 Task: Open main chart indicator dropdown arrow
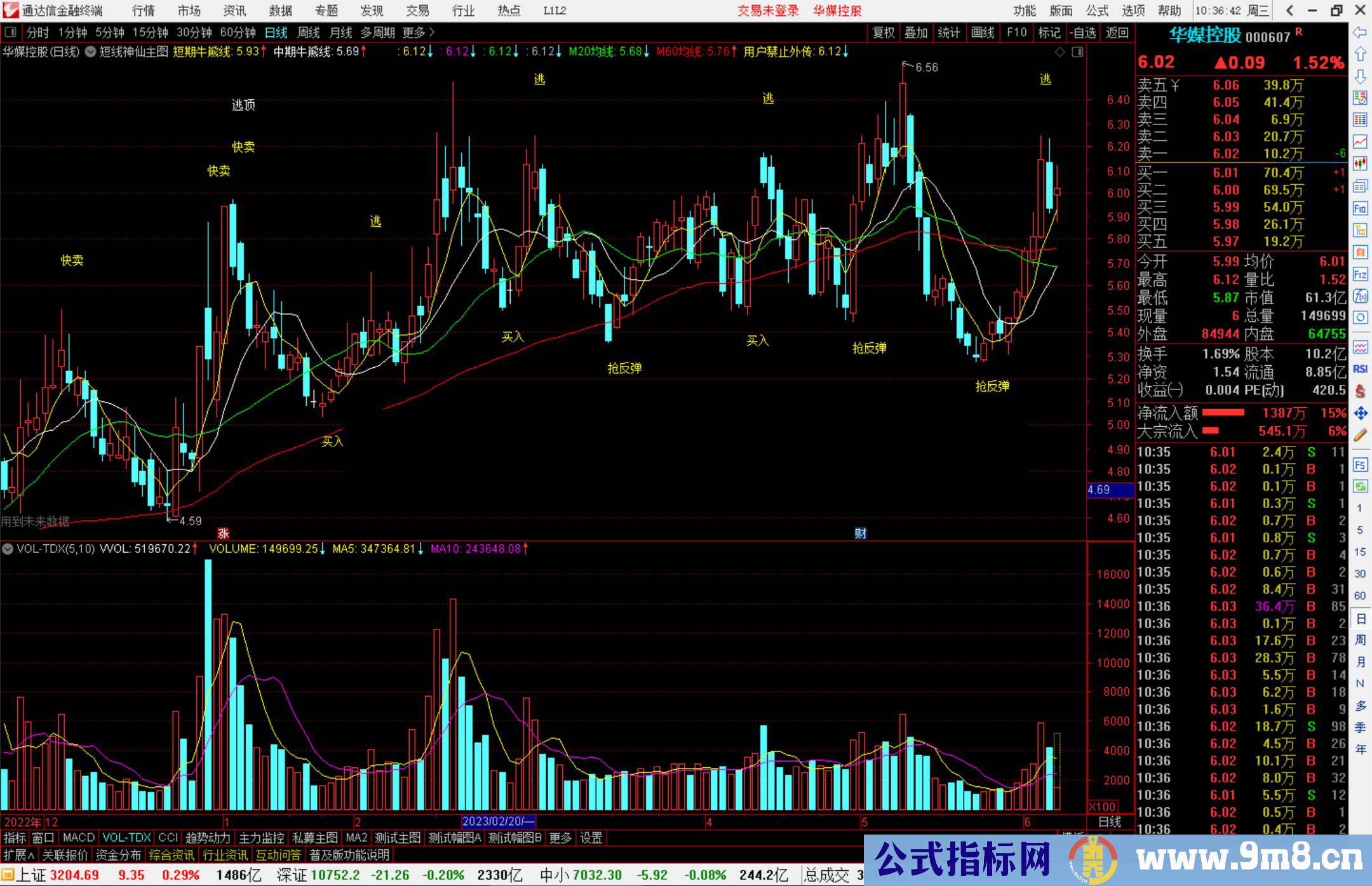click(x=90, y=51)
